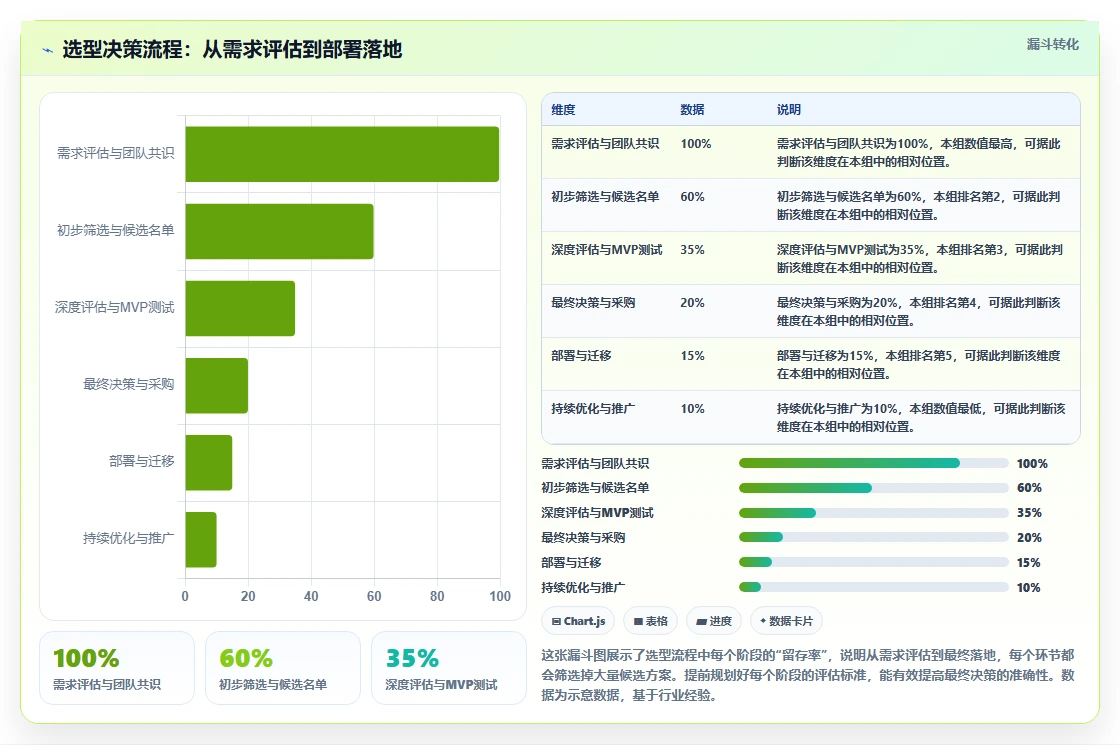Click the description mentioning 本组排名第3
The width and height of the screenshot is (1120, 745).
tap(920, 258)
